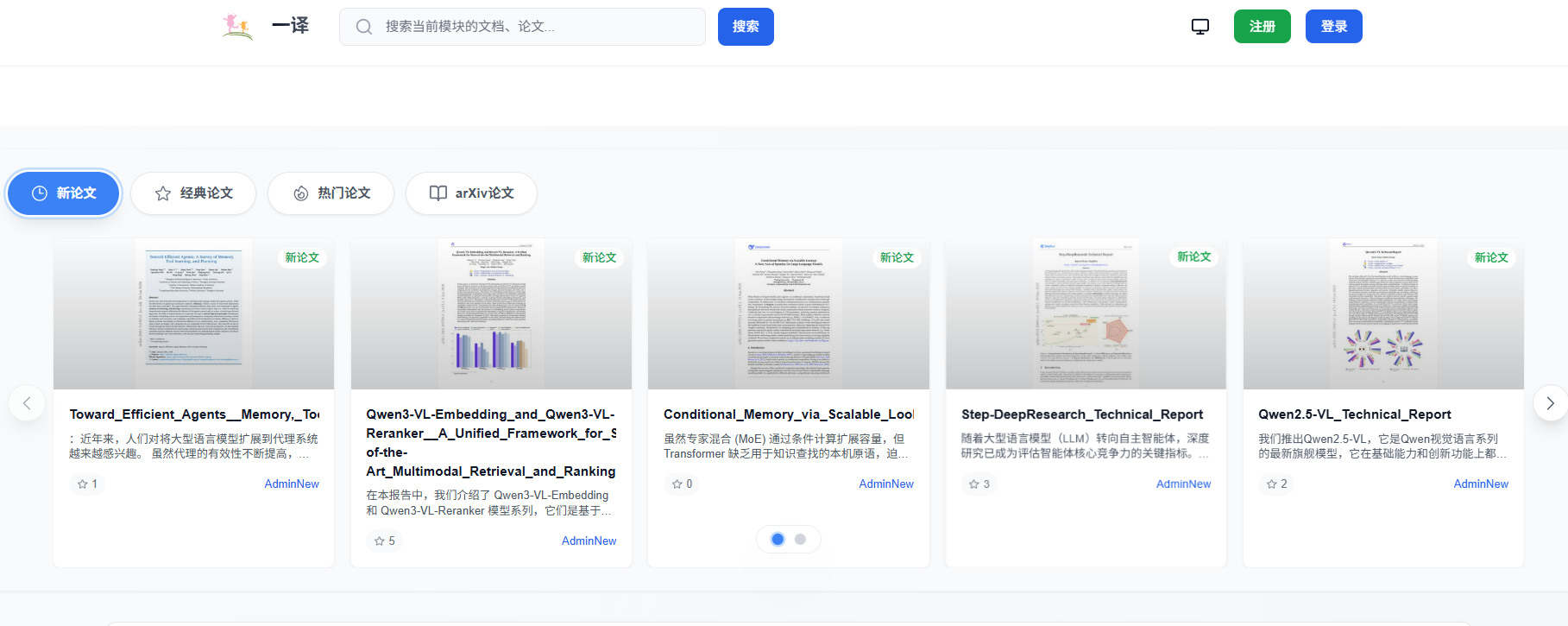This screenshot has height=626, width=1568.
Task: Click the star icon on Step-DeepResearch card
Action: [974, 484]
